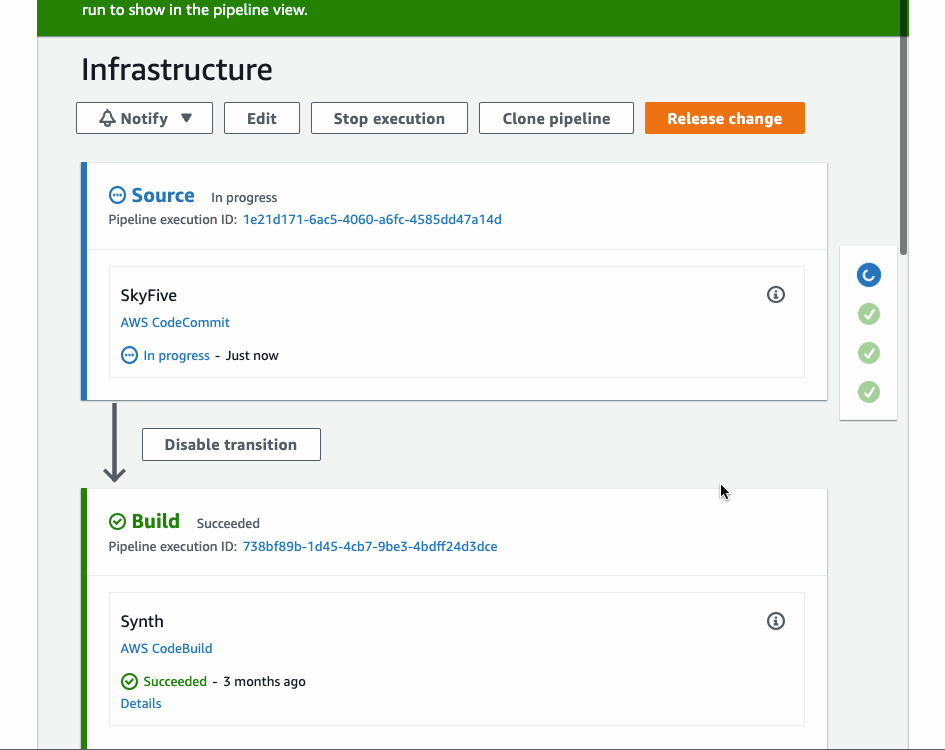The image size is (945, 750).
Task: Click the Edit button
Action: pos(261,117)
